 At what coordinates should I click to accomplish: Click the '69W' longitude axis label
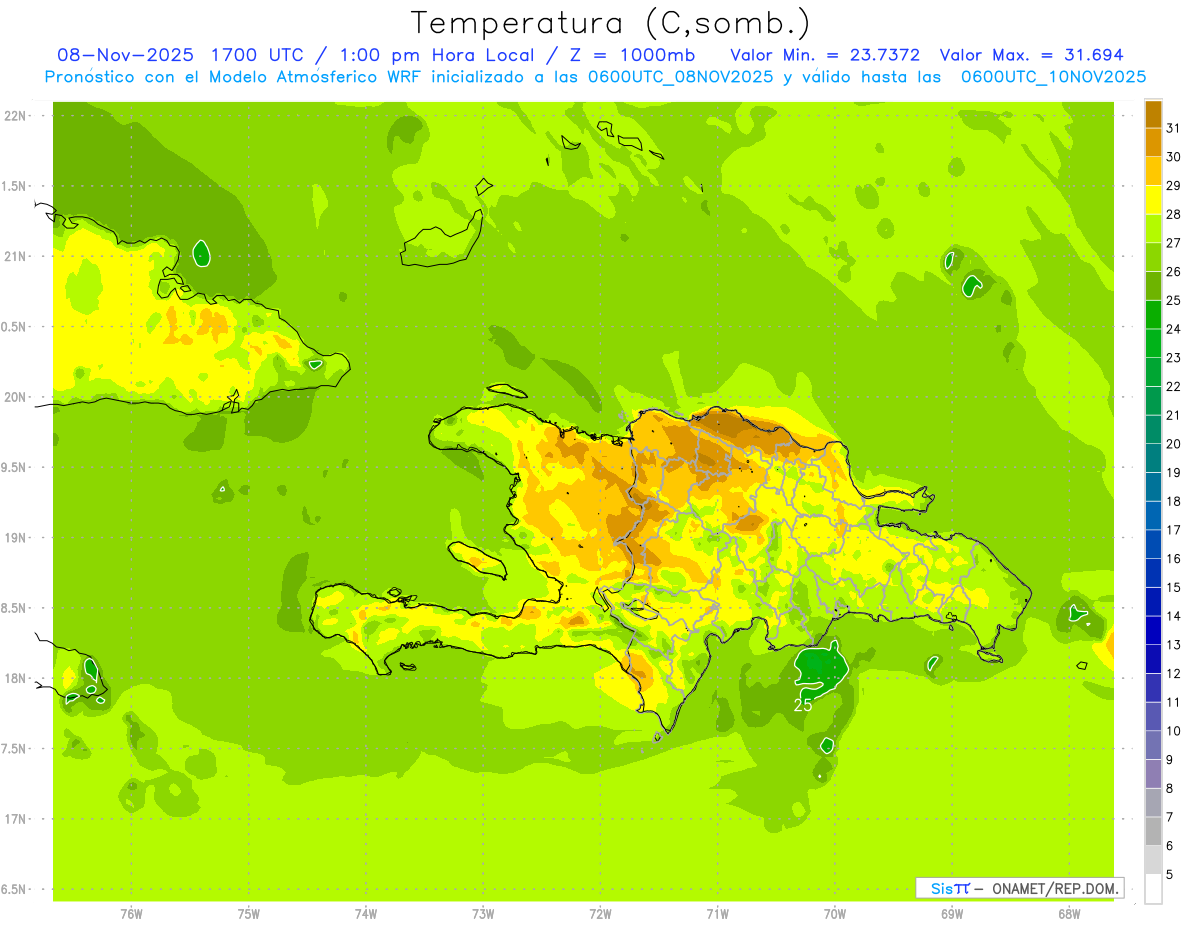pyautogui.click(x=952, y=914)
